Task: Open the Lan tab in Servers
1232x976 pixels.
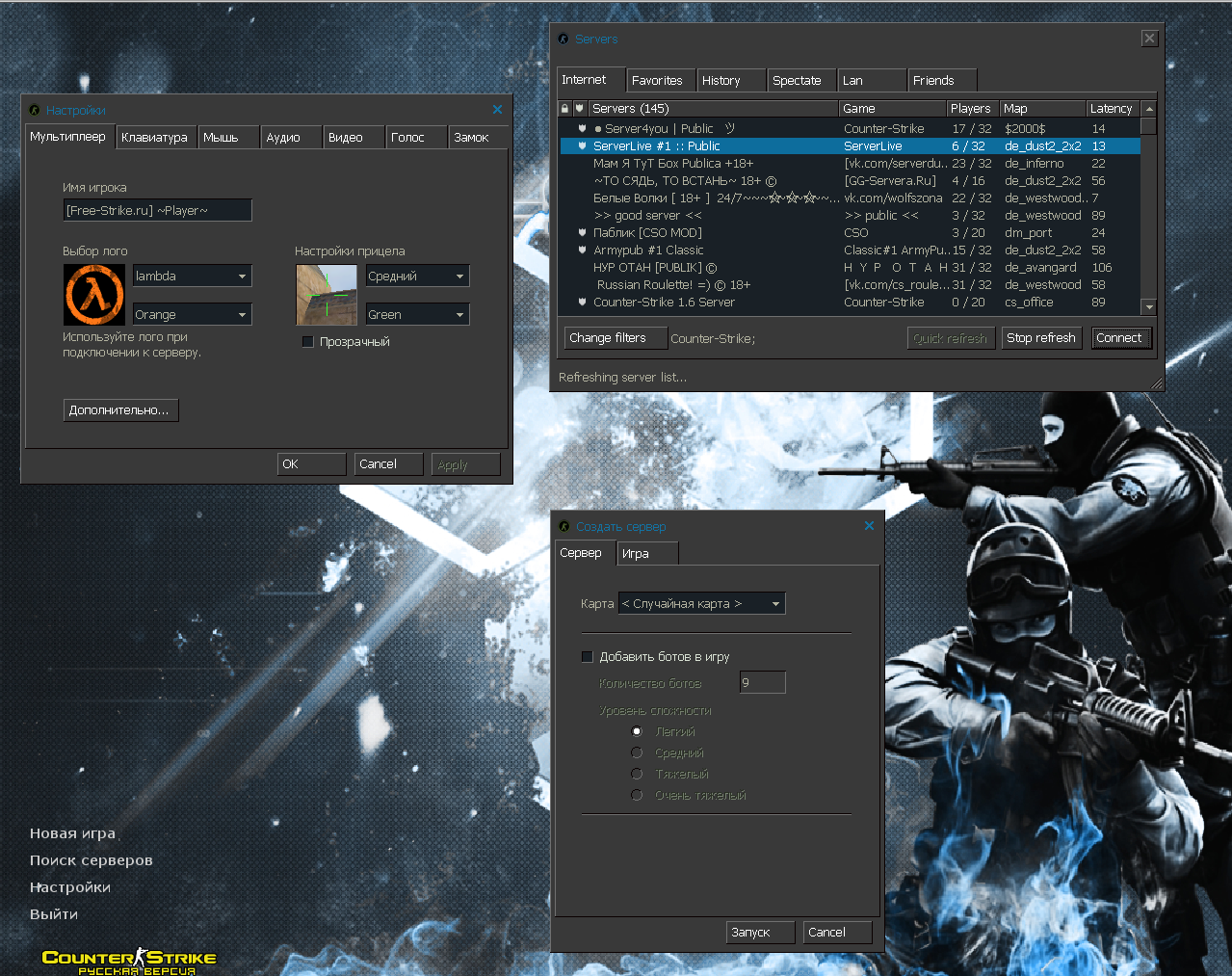Action: pos(872,80)
